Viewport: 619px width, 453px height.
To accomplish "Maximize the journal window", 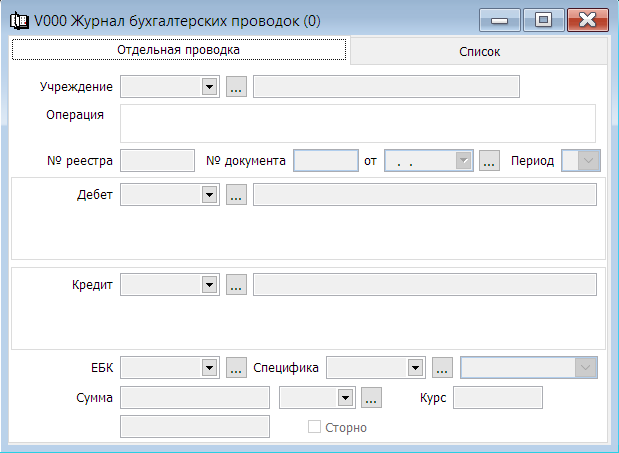I will [543, 20].
